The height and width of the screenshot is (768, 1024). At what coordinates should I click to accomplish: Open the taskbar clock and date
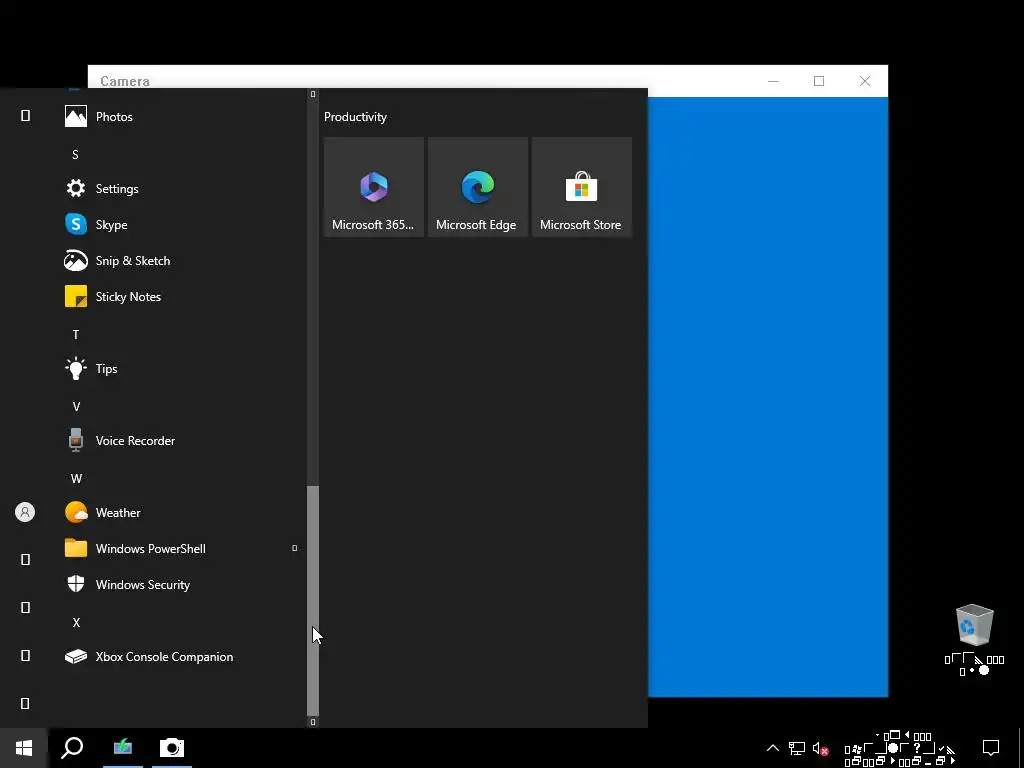point(901,748)
